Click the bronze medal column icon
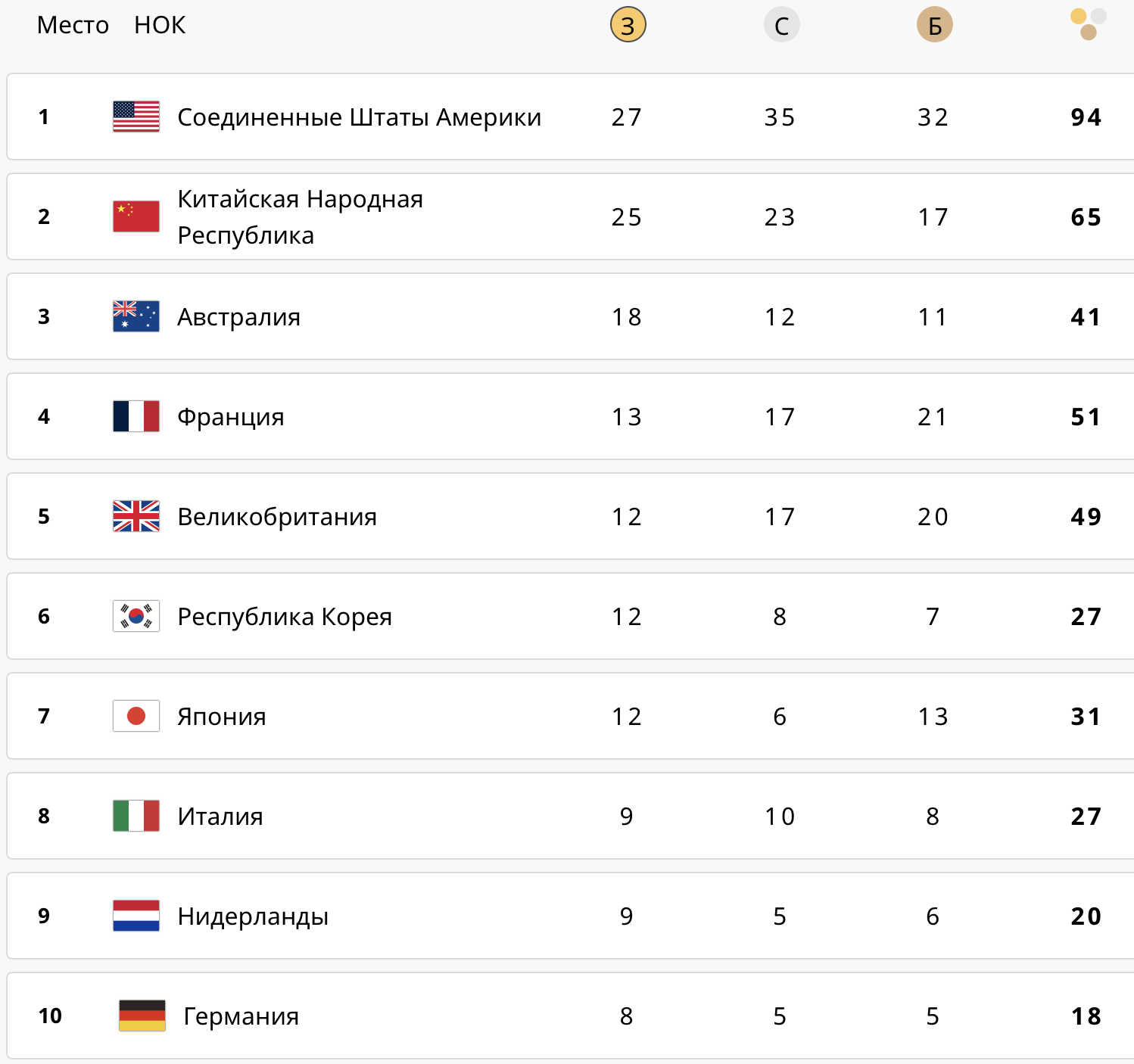The image size is (1134, 1064). click(934, 25)
